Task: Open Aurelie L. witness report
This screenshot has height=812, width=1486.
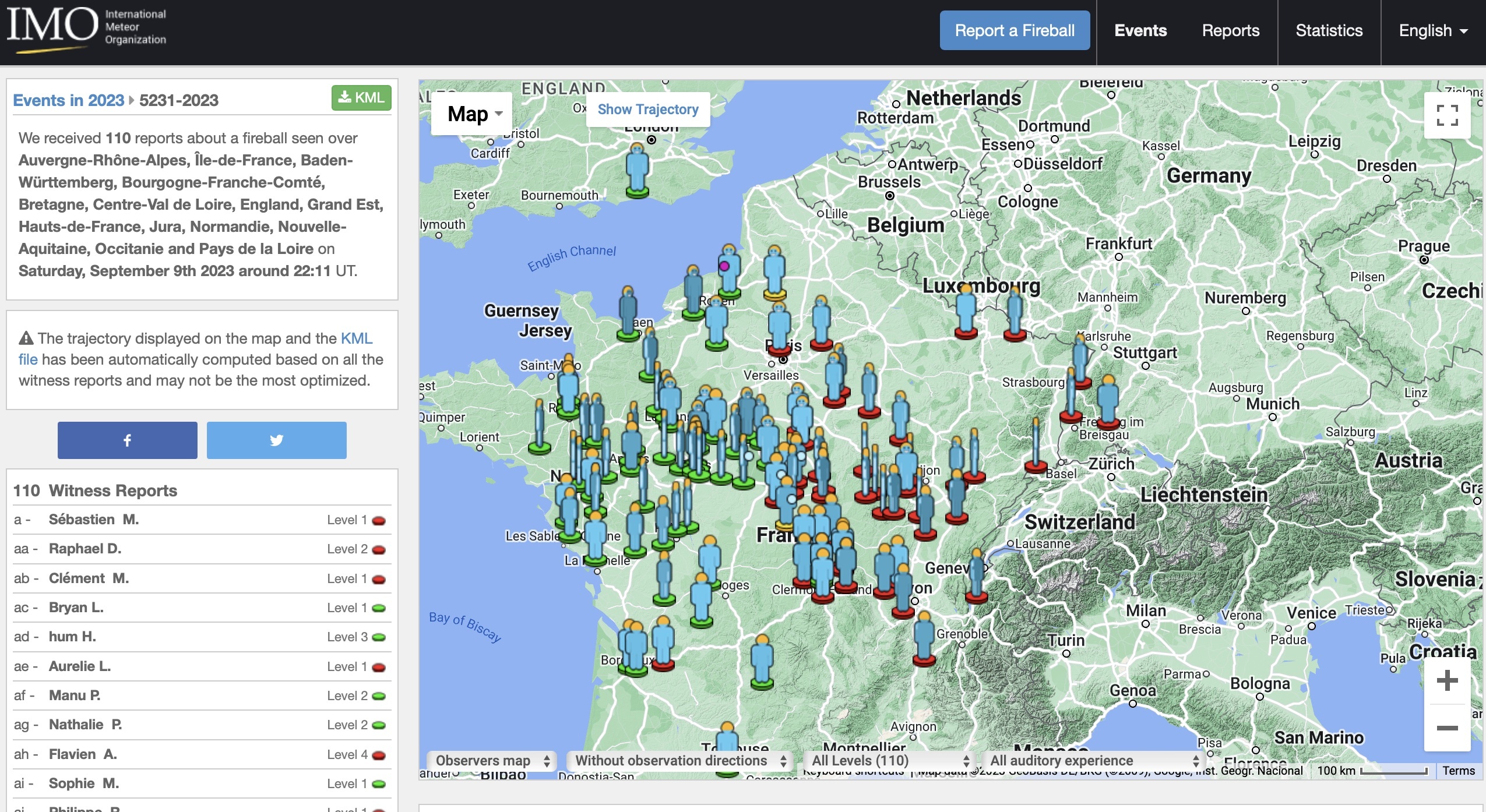Action: click(80, 666)
